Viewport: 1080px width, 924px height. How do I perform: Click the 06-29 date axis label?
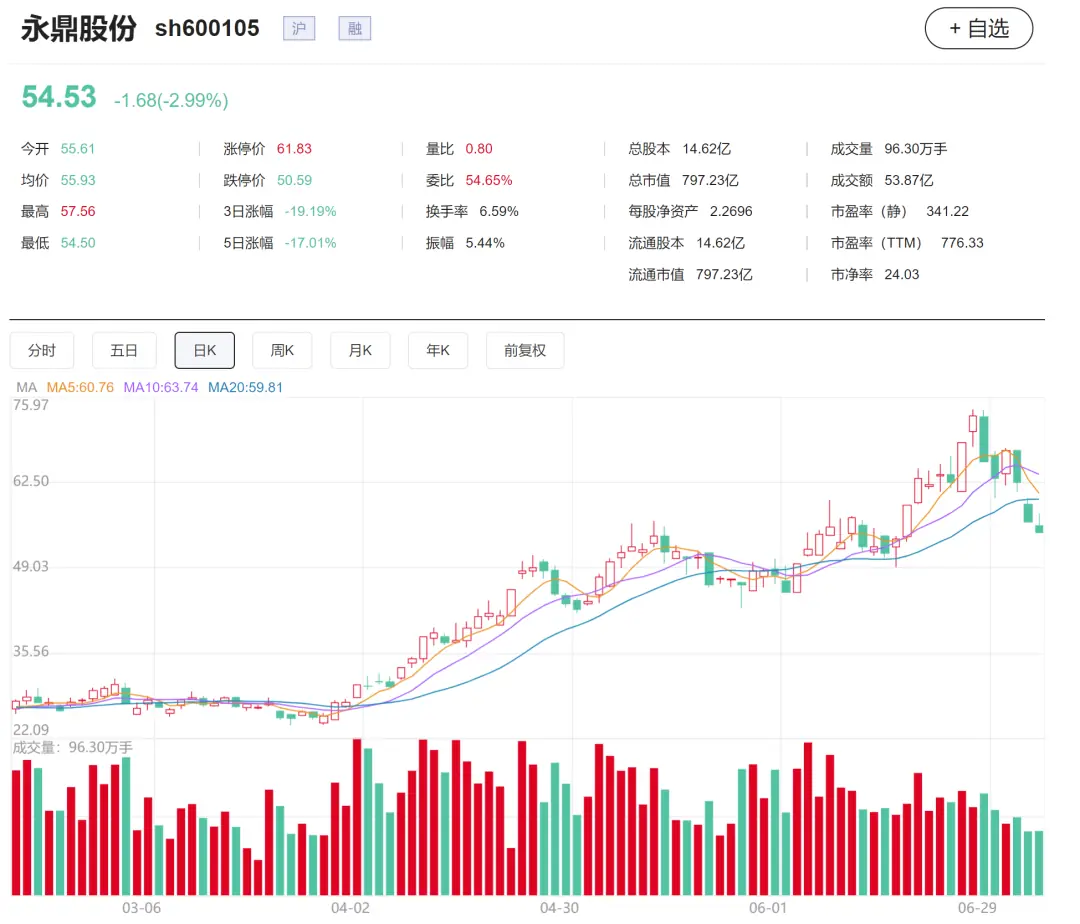[x=977, y=908]
